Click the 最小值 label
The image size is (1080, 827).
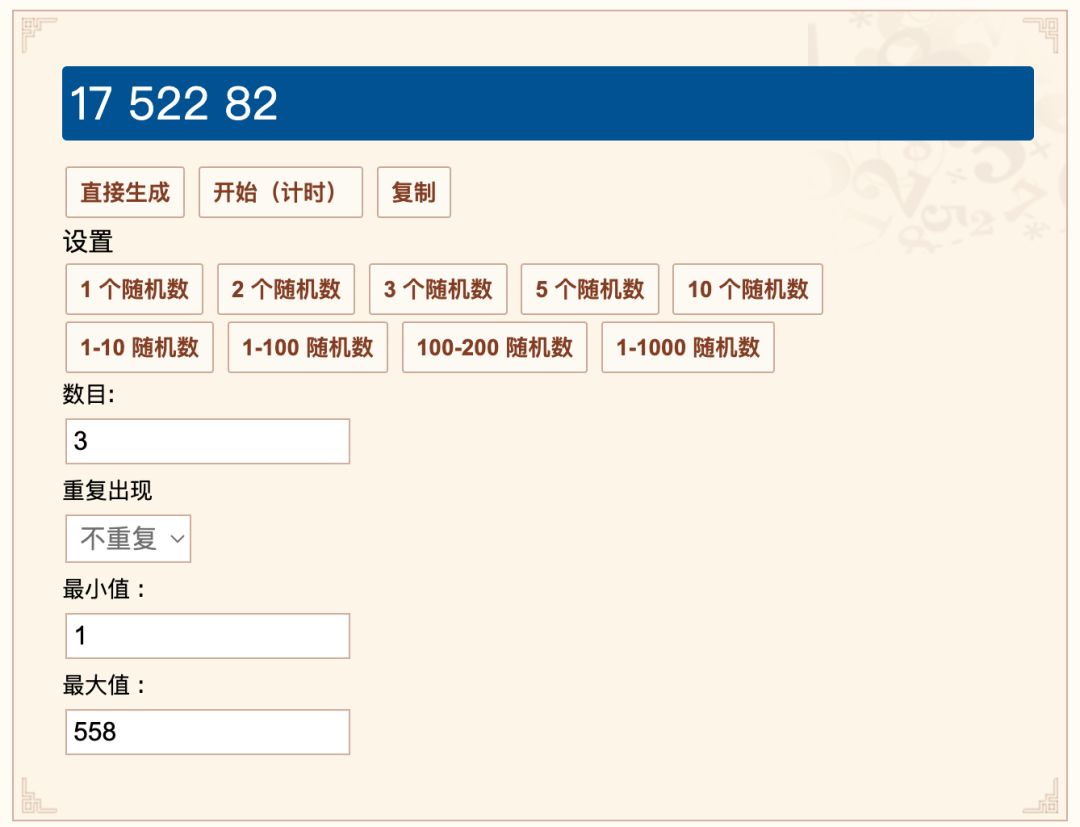pyautogui.click(x=104, y=589)
